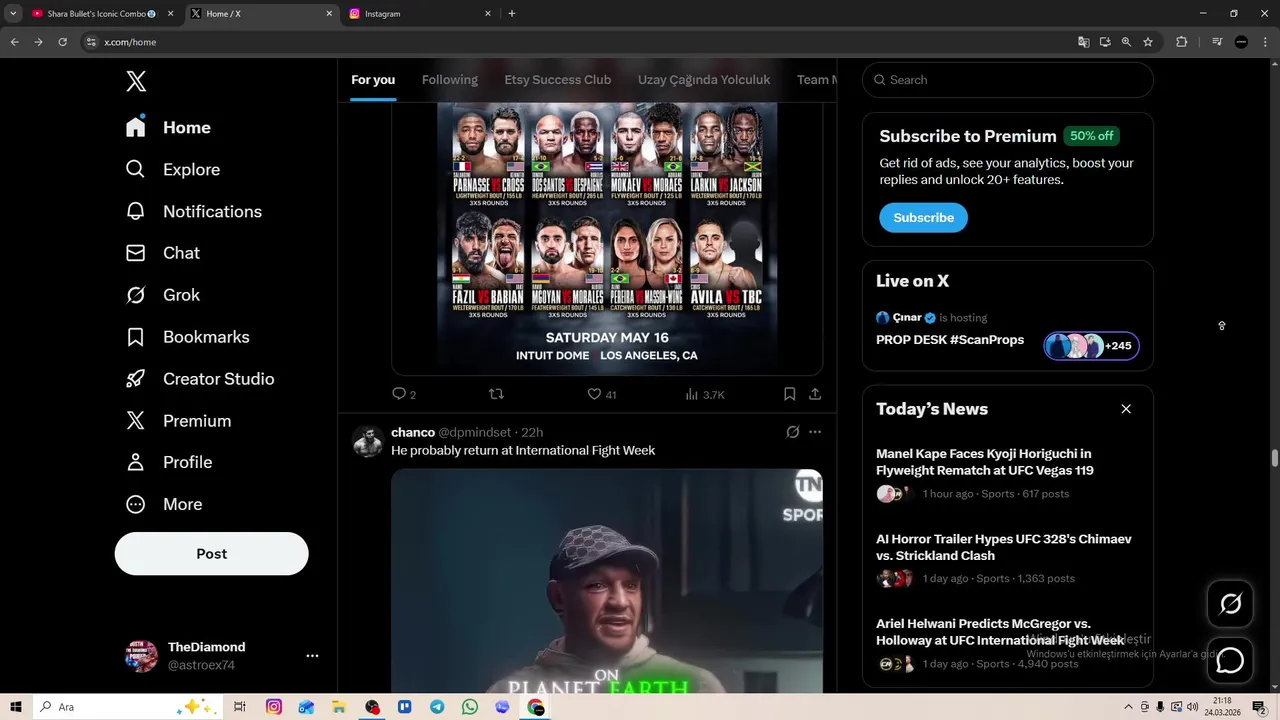Click the address bar x.com/home
Viewport: 1280px width, 720px height.
point(130,42)
